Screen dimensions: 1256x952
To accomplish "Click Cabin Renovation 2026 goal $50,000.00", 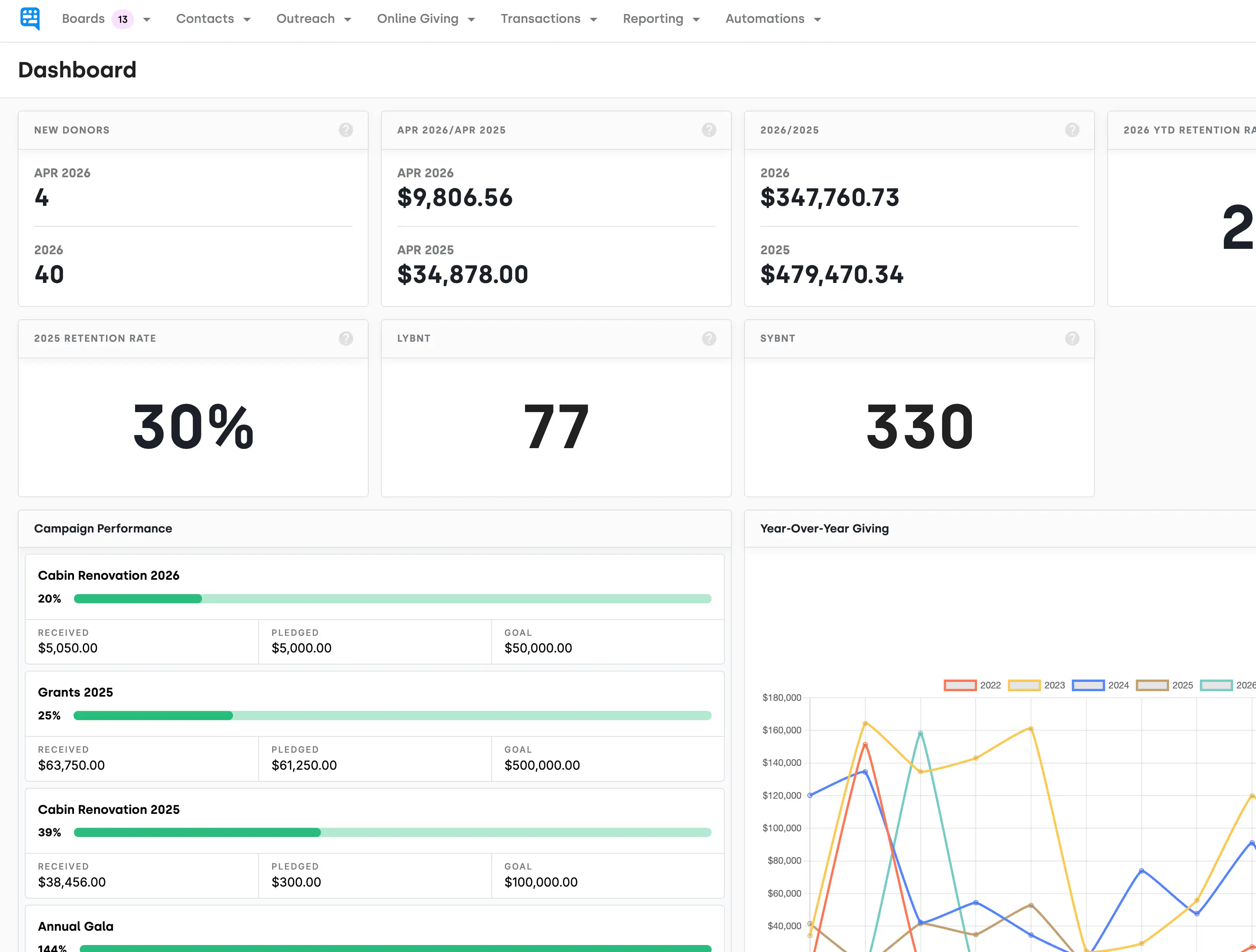I will tap(538, 648).
